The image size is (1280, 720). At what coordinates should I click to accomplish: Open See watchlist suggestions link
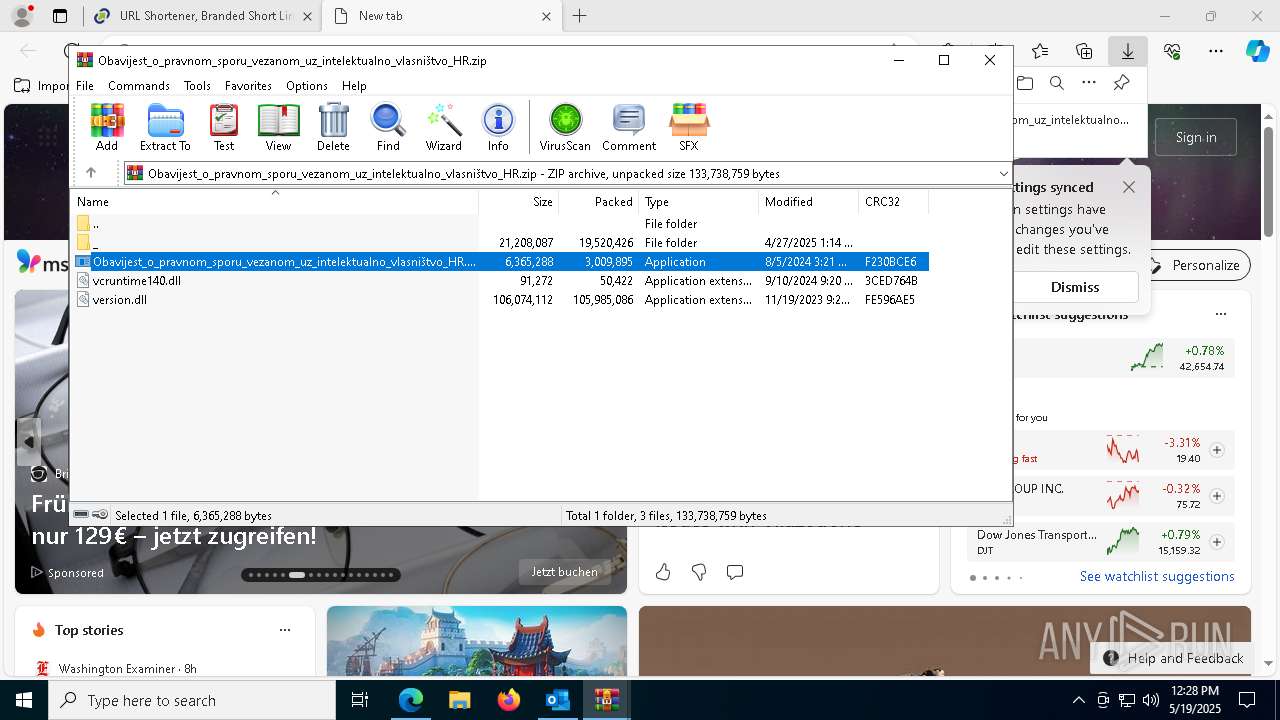(x=1157, y=576)
